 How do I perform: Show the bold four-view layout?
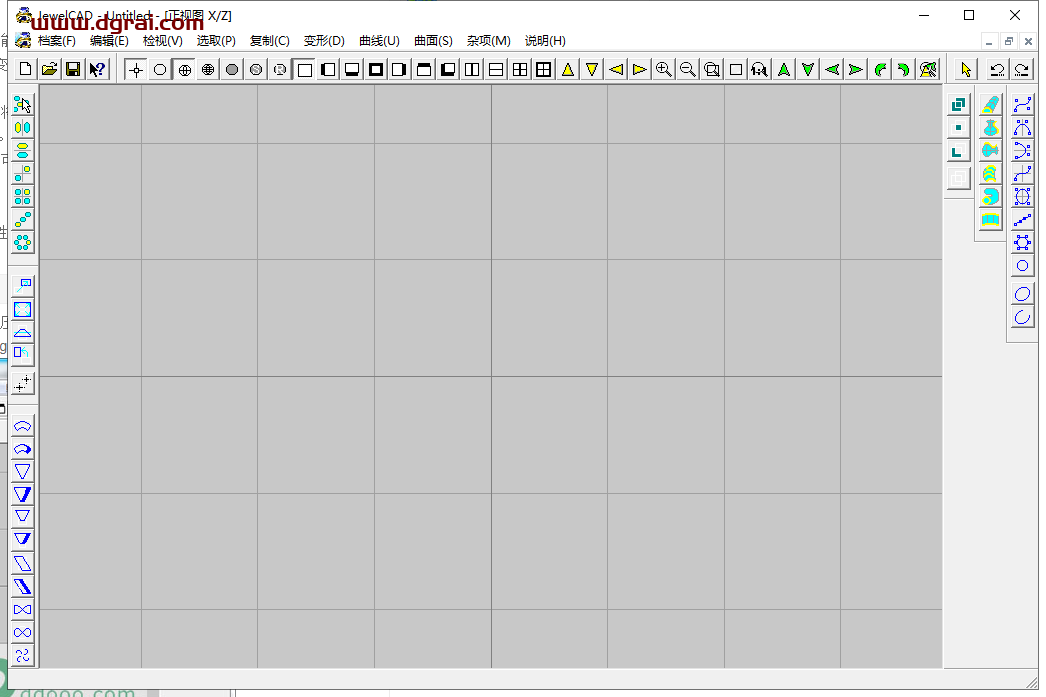(544, 69)
